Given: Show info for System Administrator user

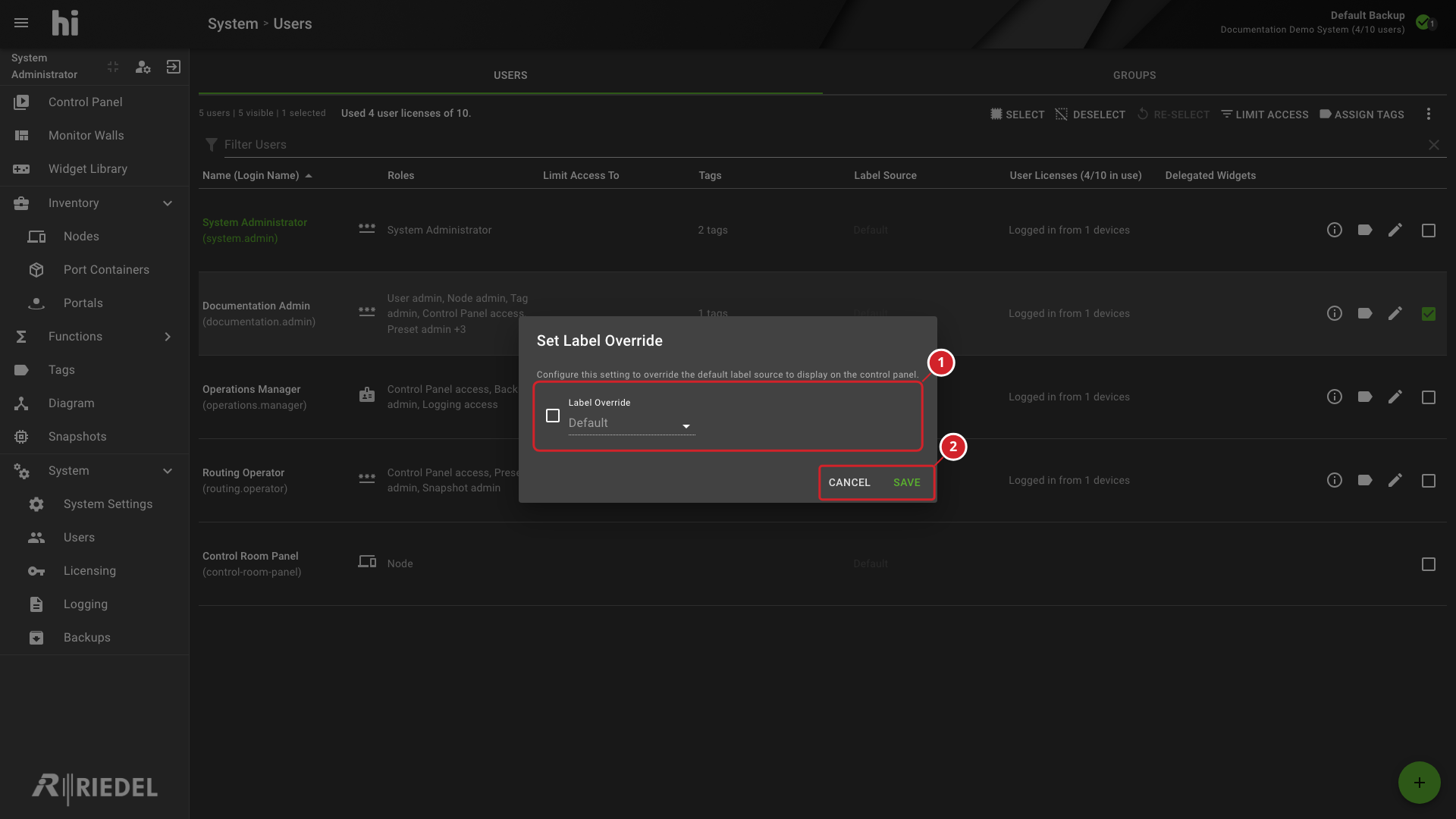Looking at the screenshot, I should pos(1335,230).
